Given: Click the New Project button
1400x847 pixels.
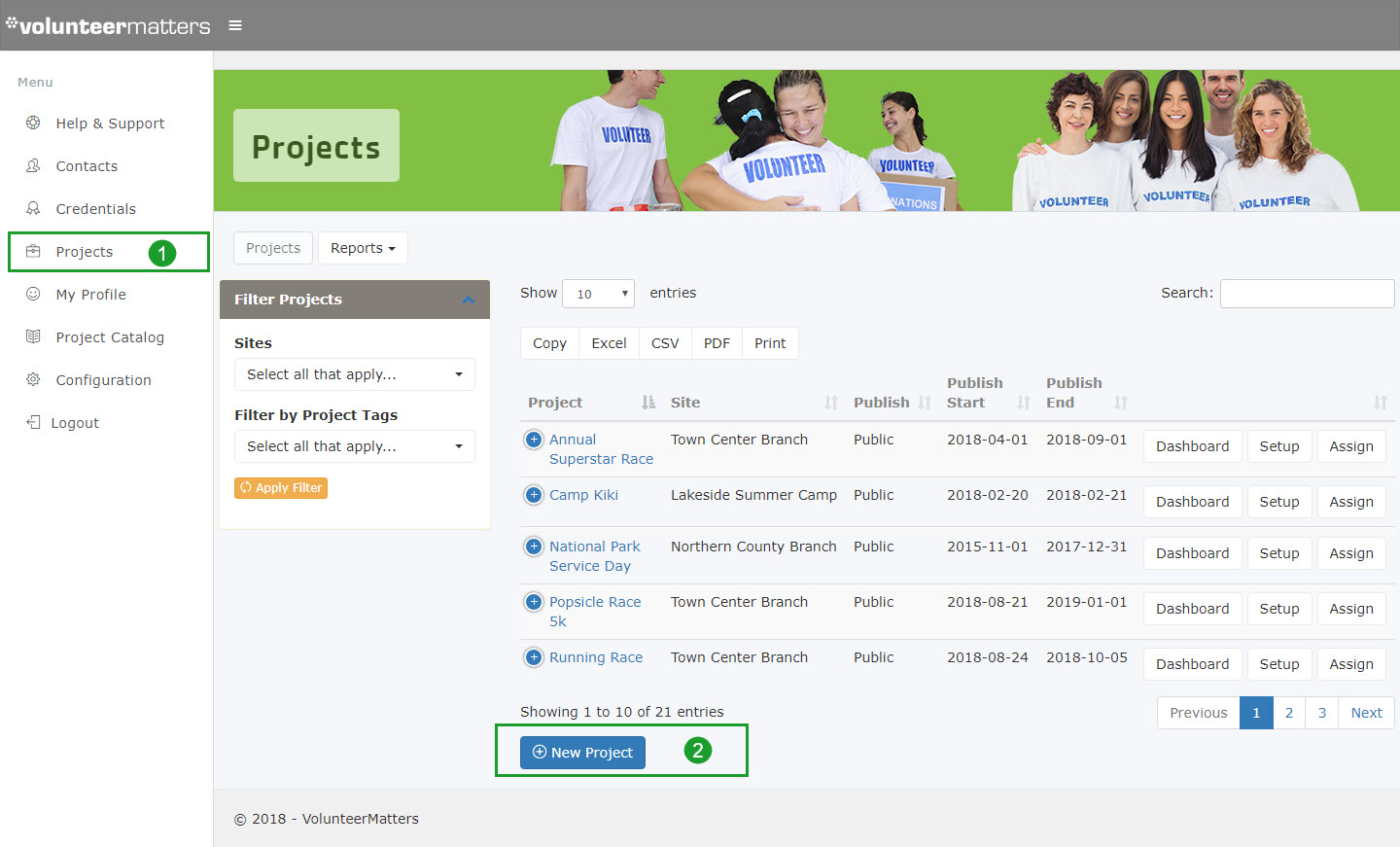Looking at the screenshot, I should (581, 752).
